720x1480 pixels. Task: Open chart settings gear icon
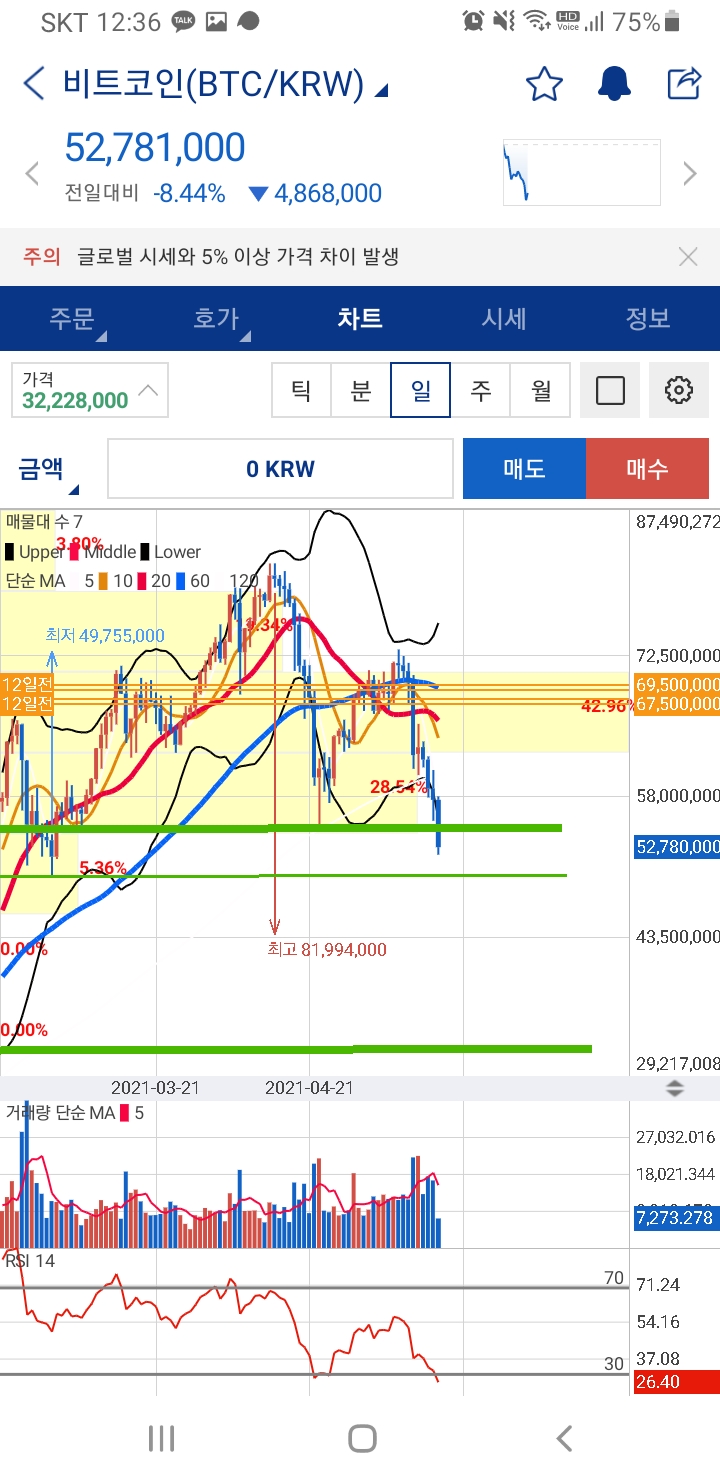tap(679, 390)
